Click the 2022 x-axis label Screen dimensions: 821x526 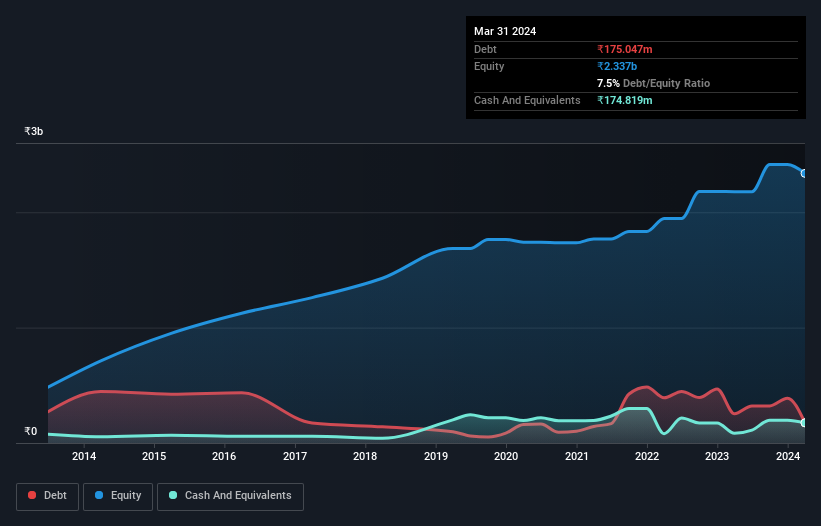click(x=647, y=456)
